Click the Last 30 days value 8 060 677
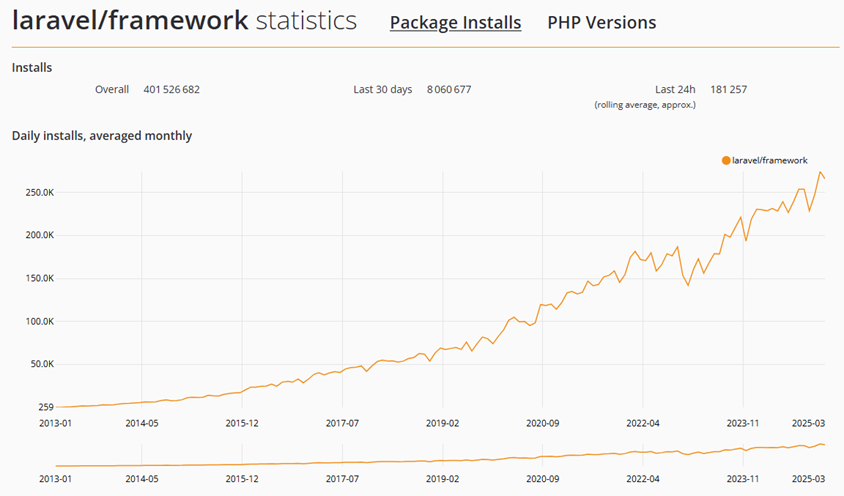This screenshot has height=496, width=844. point(448,89)
